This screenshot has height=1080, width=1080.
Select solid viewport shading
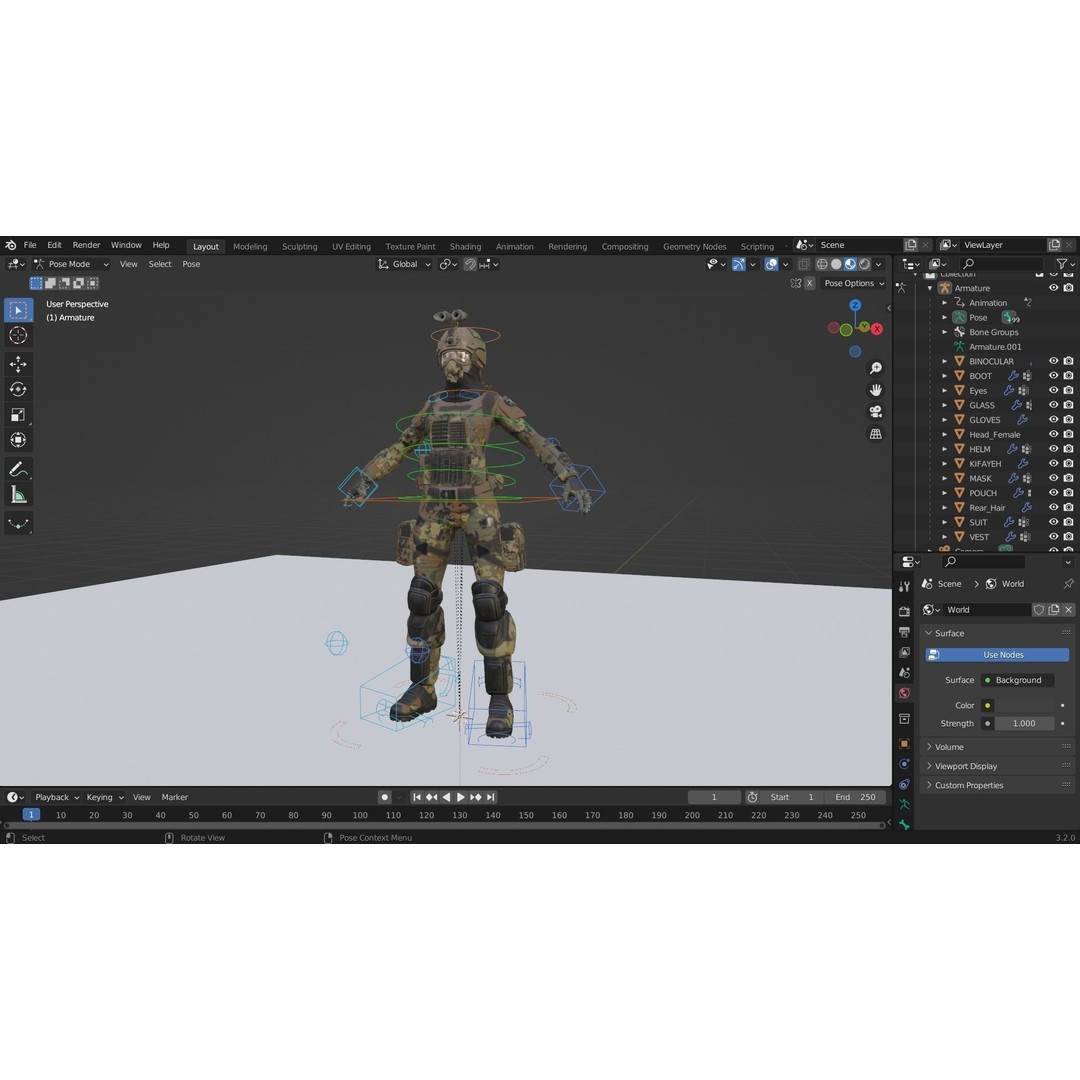click(x=836, y=264)
